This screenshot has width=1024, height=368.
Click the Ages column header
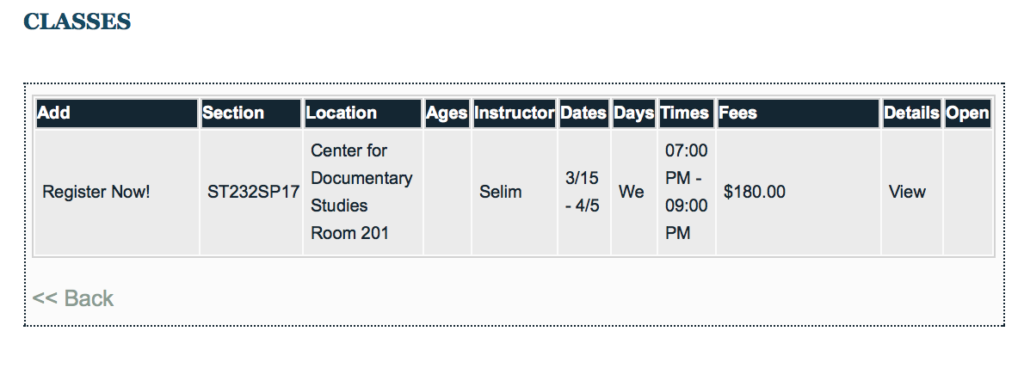pos(447,114)
